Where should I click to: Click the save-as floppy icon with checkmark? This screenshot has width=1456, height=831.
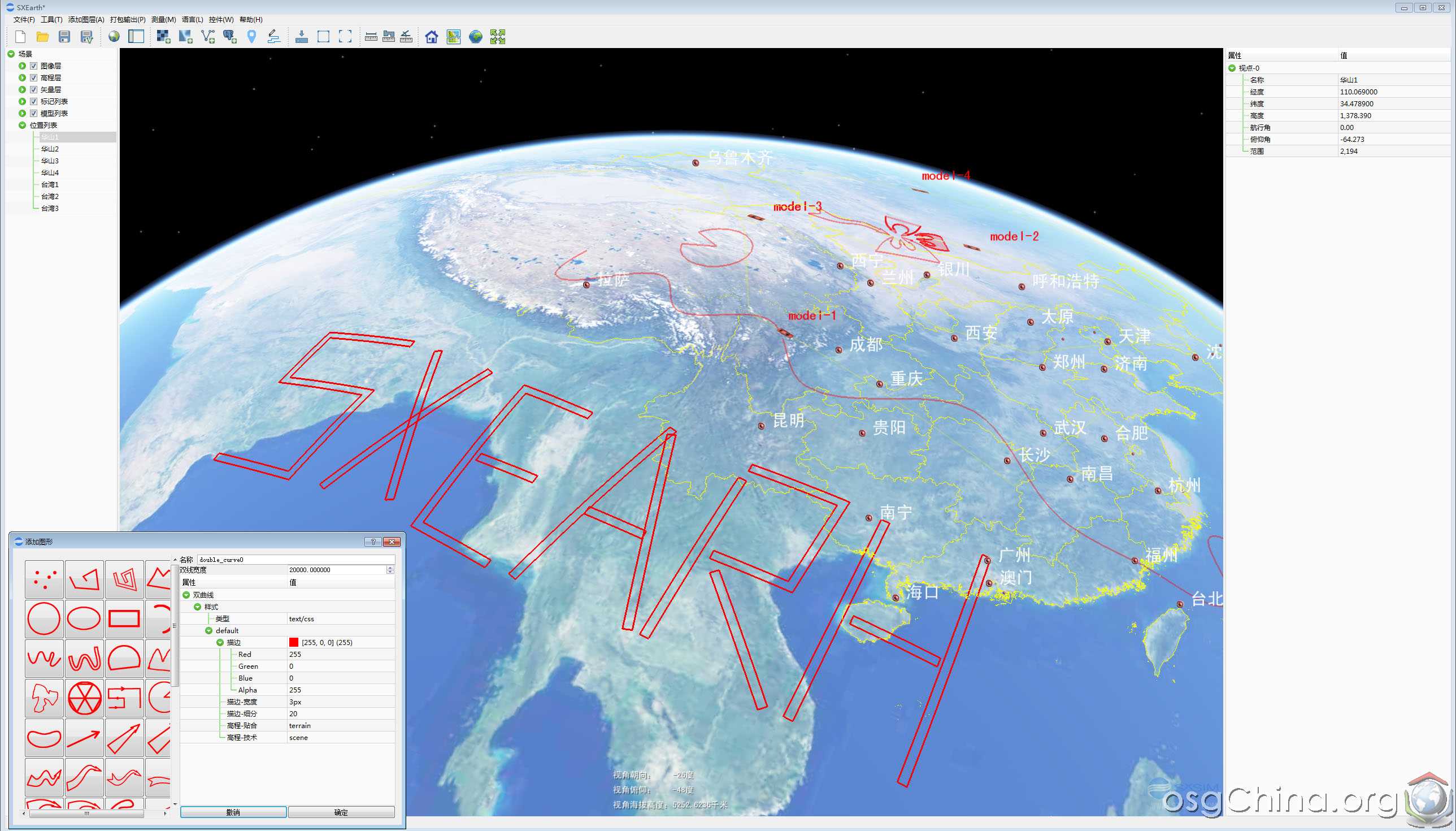86,37
